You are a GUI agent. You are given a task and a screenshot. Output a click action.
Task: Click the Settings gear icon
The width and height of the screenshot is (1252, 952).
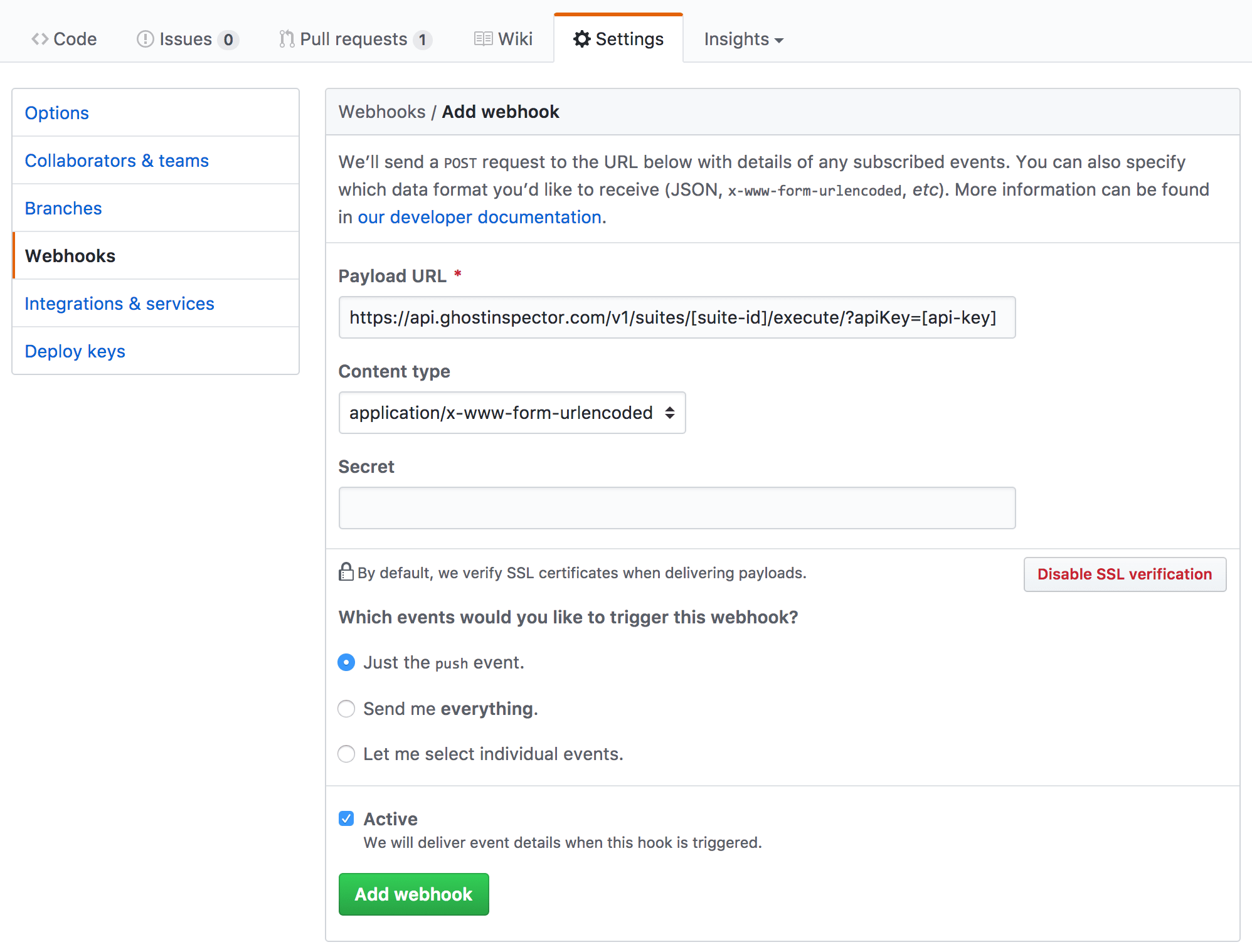pyautogui.click(x=581, y=38)
